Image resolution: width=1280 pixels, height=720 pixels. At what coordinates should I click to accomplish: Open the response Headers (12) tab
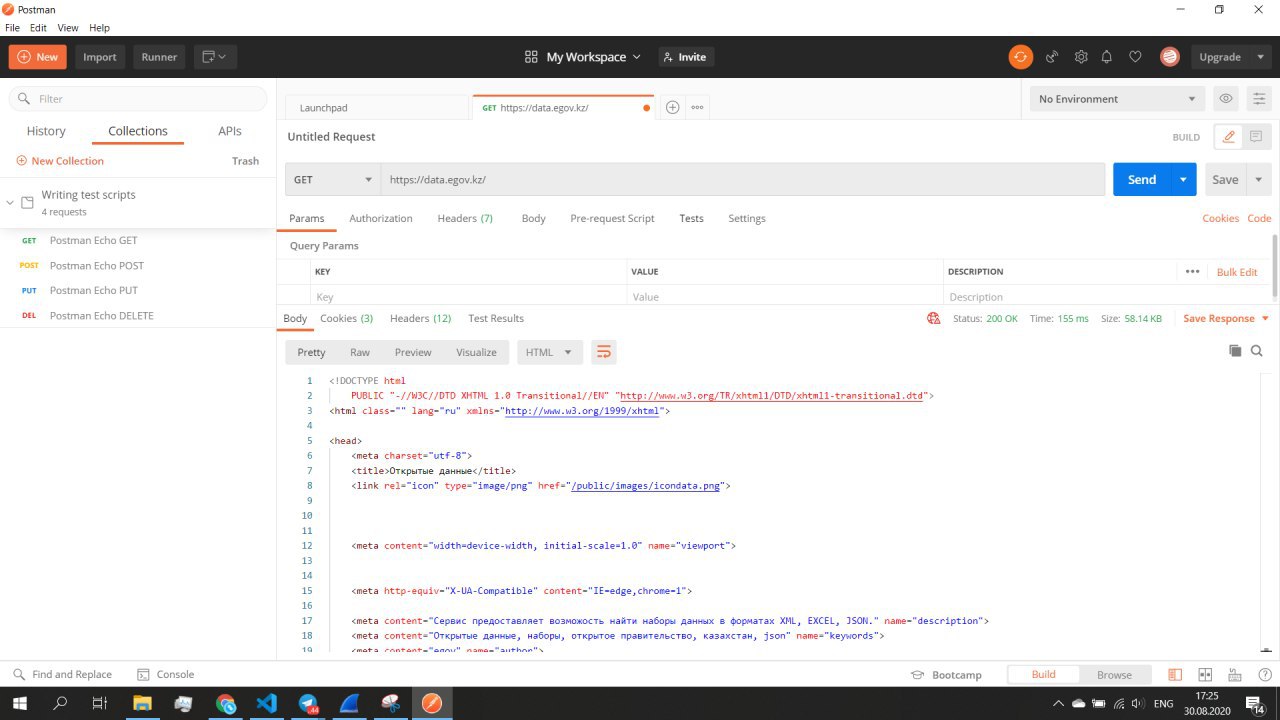(x=420, y=318)
